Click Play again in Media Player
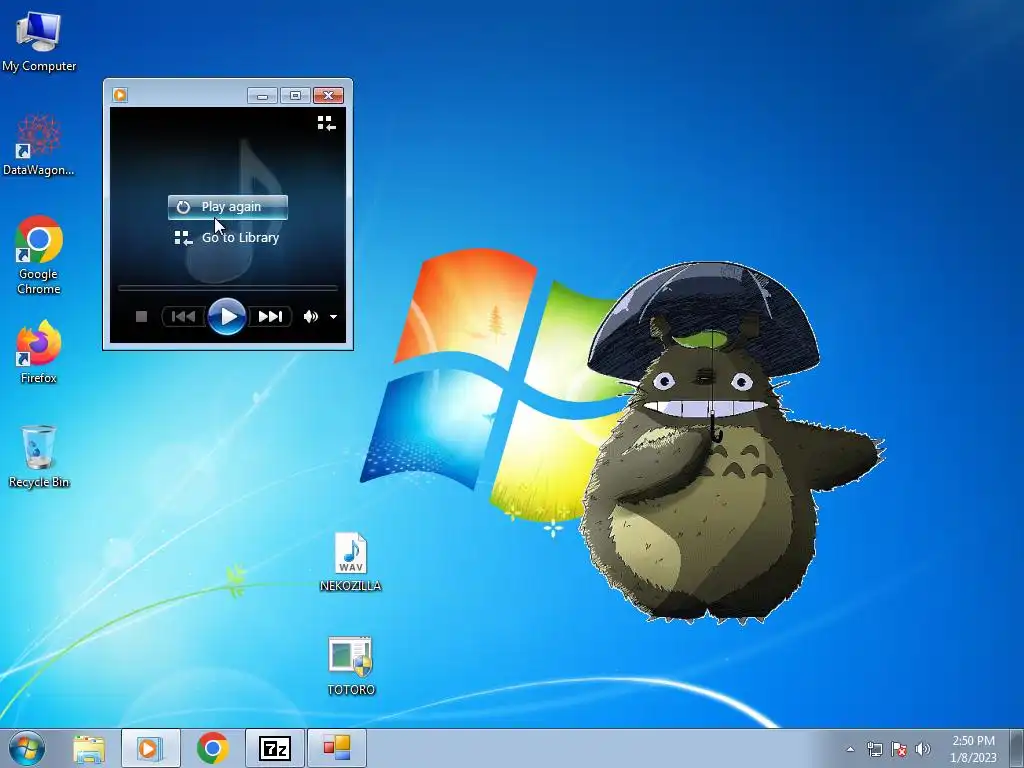 227,207
